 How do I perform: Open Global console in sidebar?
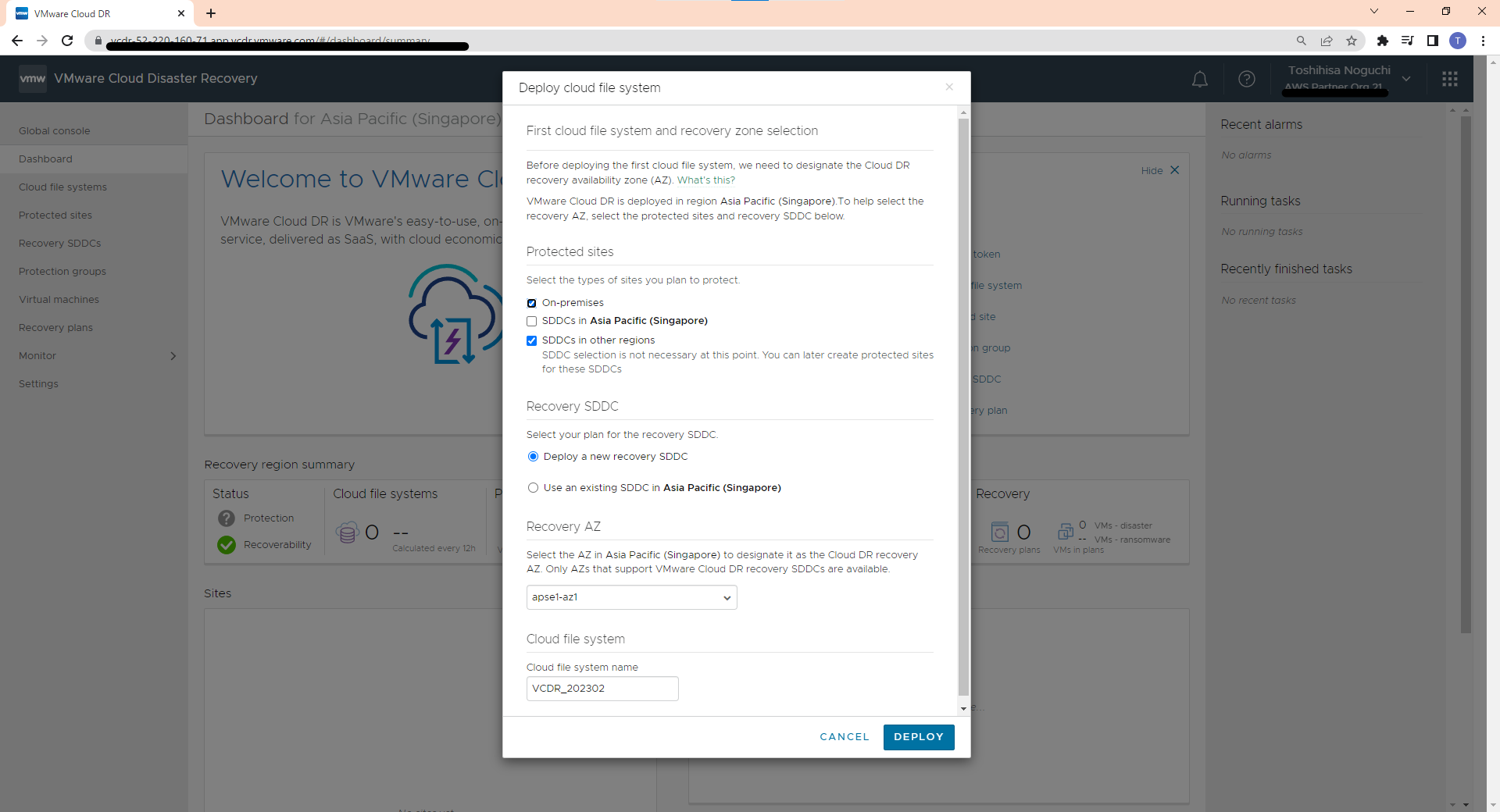click(55, 131)
